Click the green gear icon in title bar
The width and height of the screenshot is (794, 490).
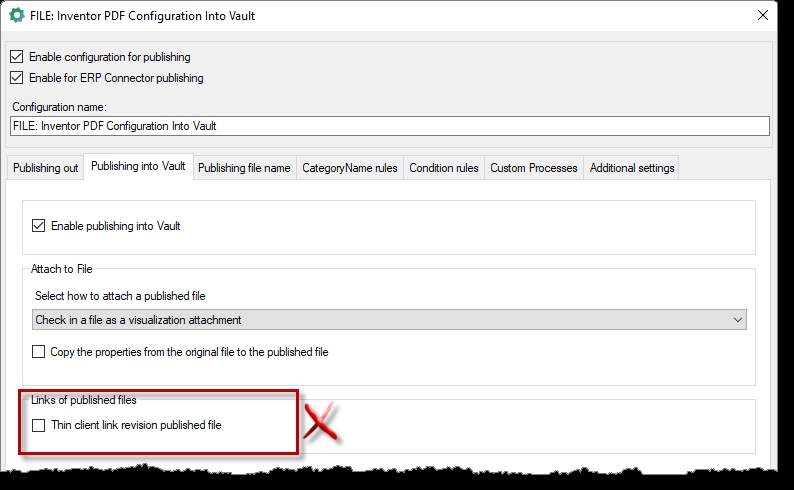[x=17, y=15]
